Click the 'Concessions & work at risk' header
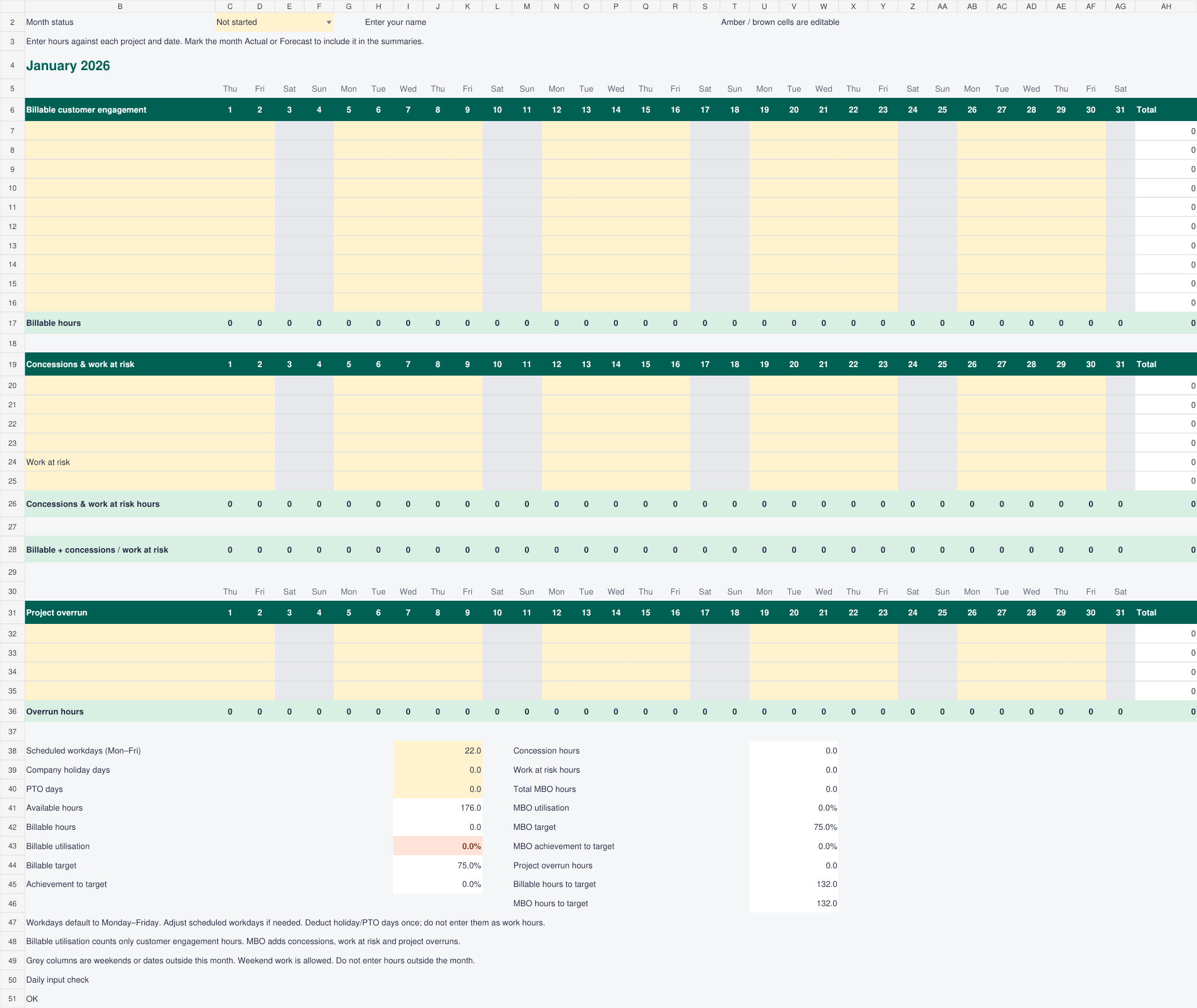 (80, 365)
